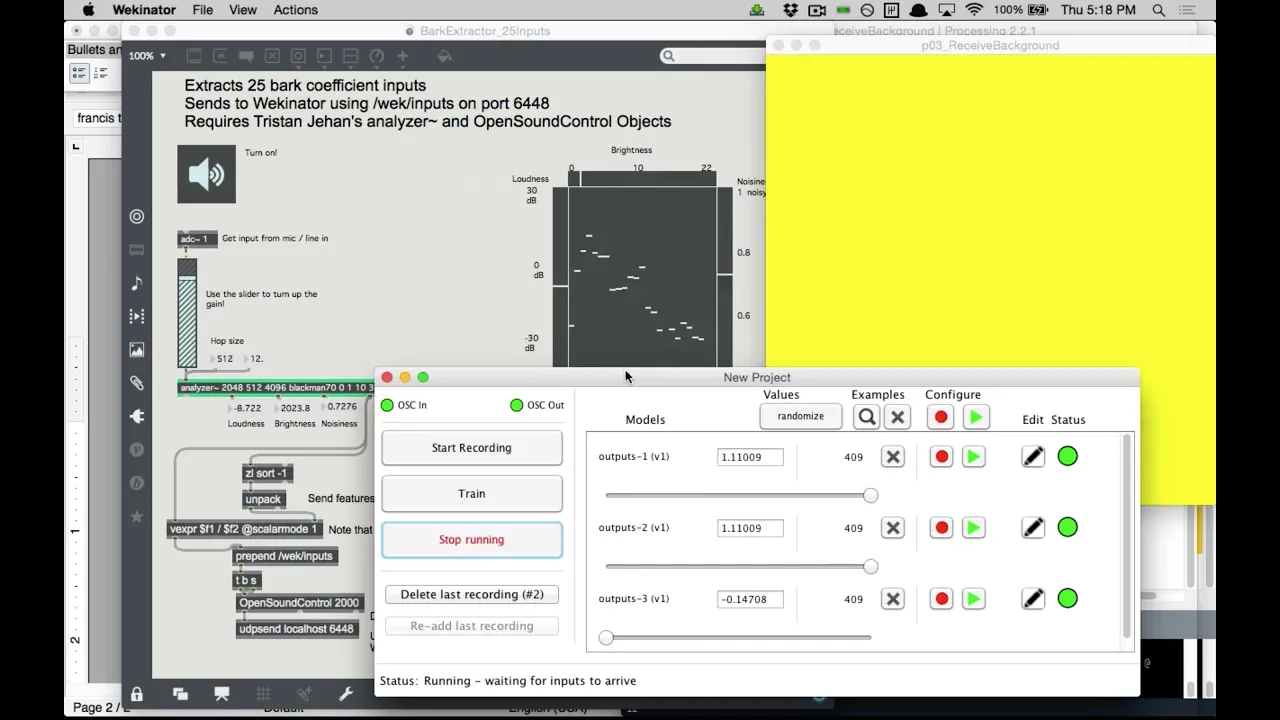Add a message box from Max toolbar

tap(220, 56)
